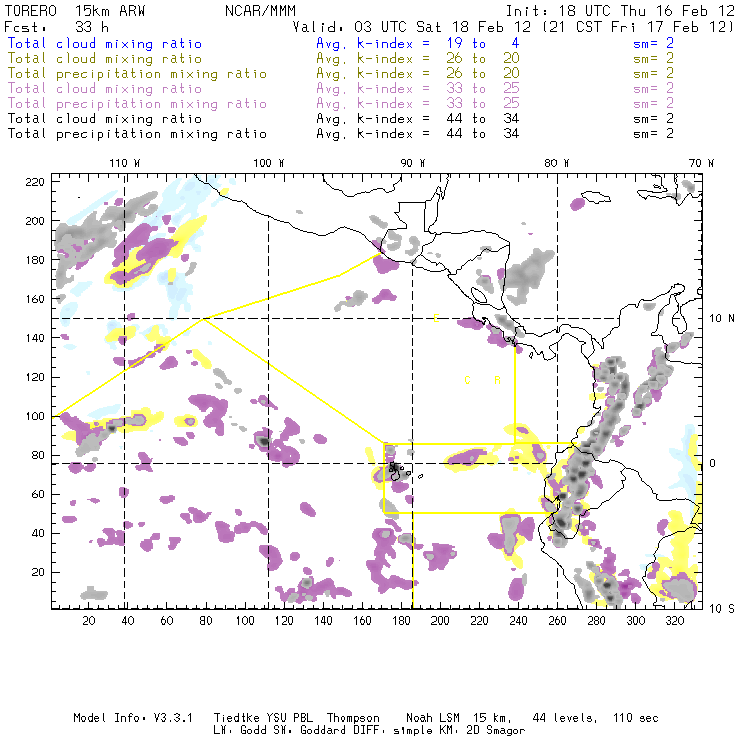Click the yellow 'C' marker on map
Image resolution: width=740 pixels, height=740 pixels.
coord(467,380)
